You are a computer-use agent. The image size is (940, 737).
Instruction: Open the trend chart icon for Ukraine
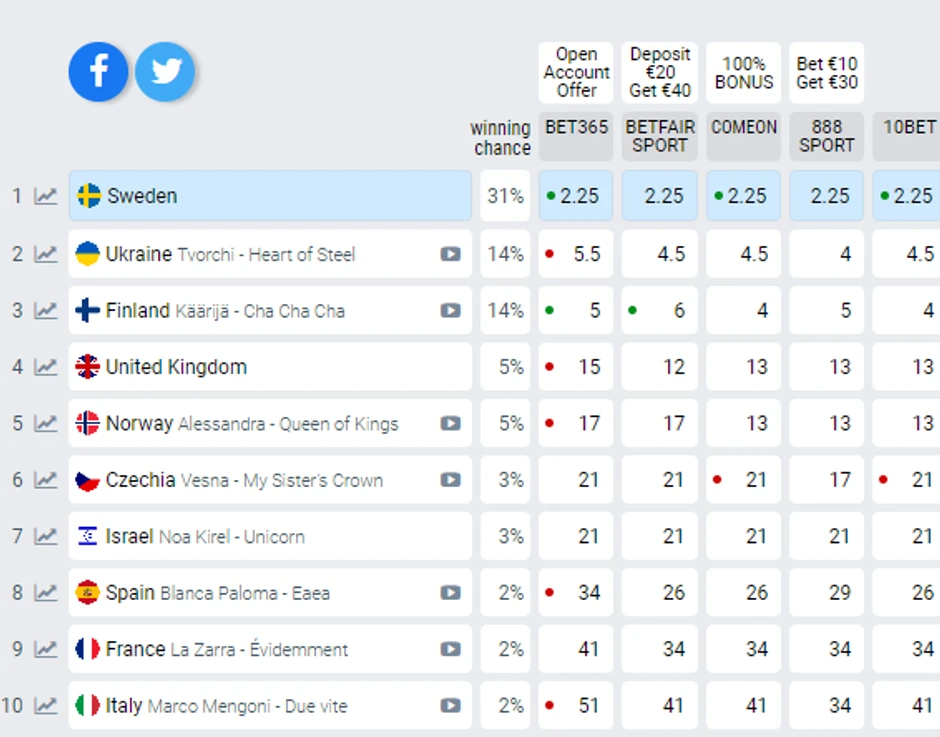pos(46,254)
